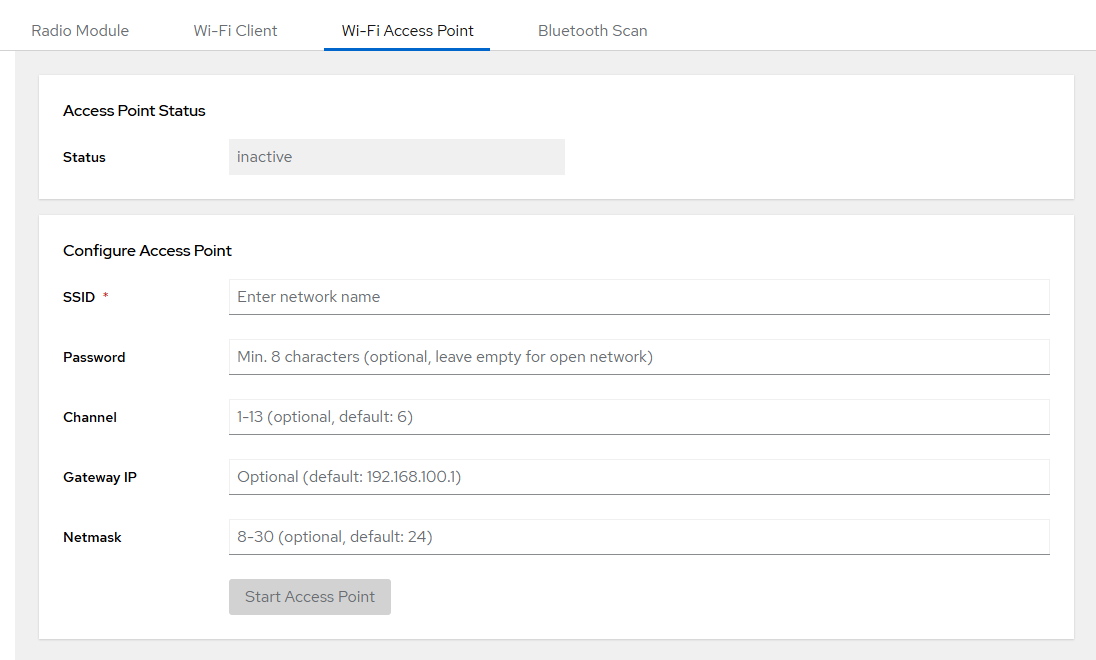Select the Channel input field
The height and width of the screenshot is (660, 1096).
638,417
